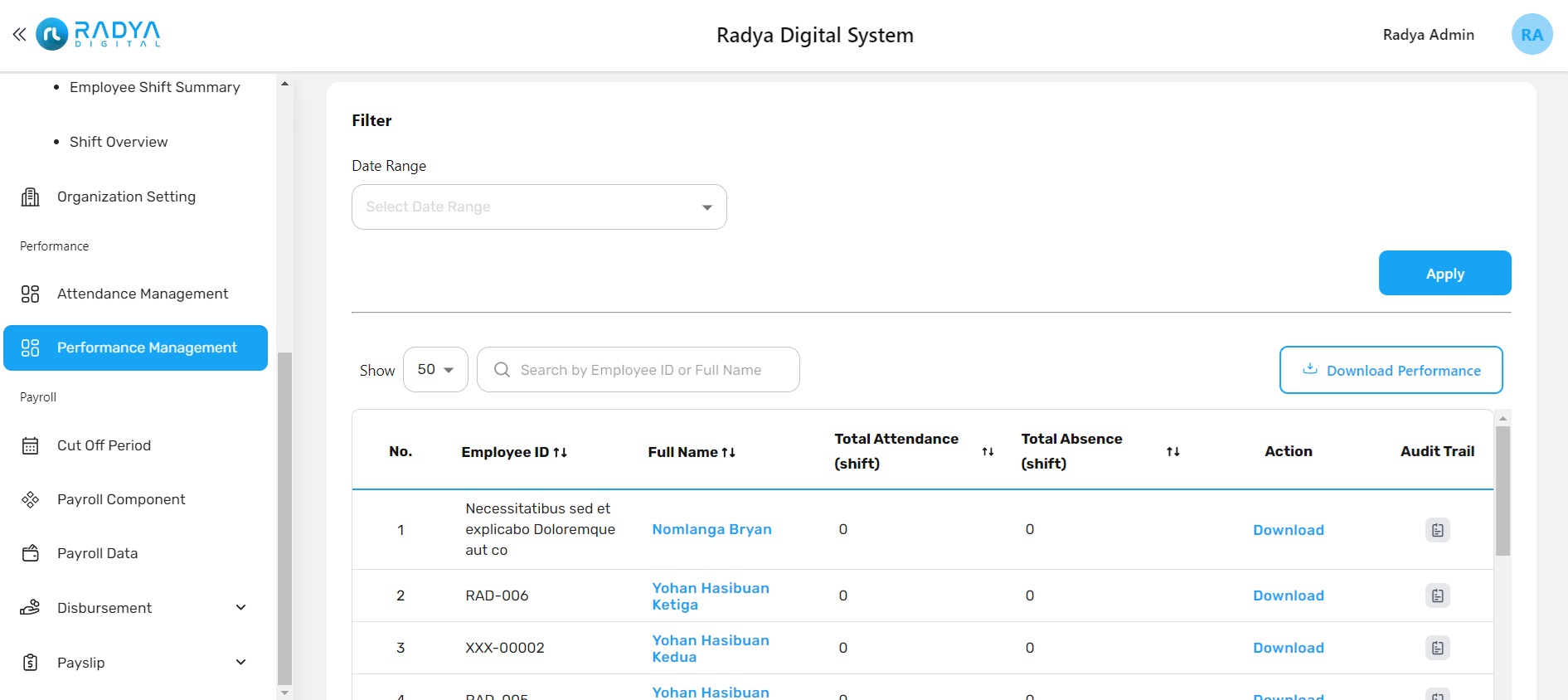Go to Payroll Component page
Viewport: 1568px width, 700px height.
coord(121,499)
